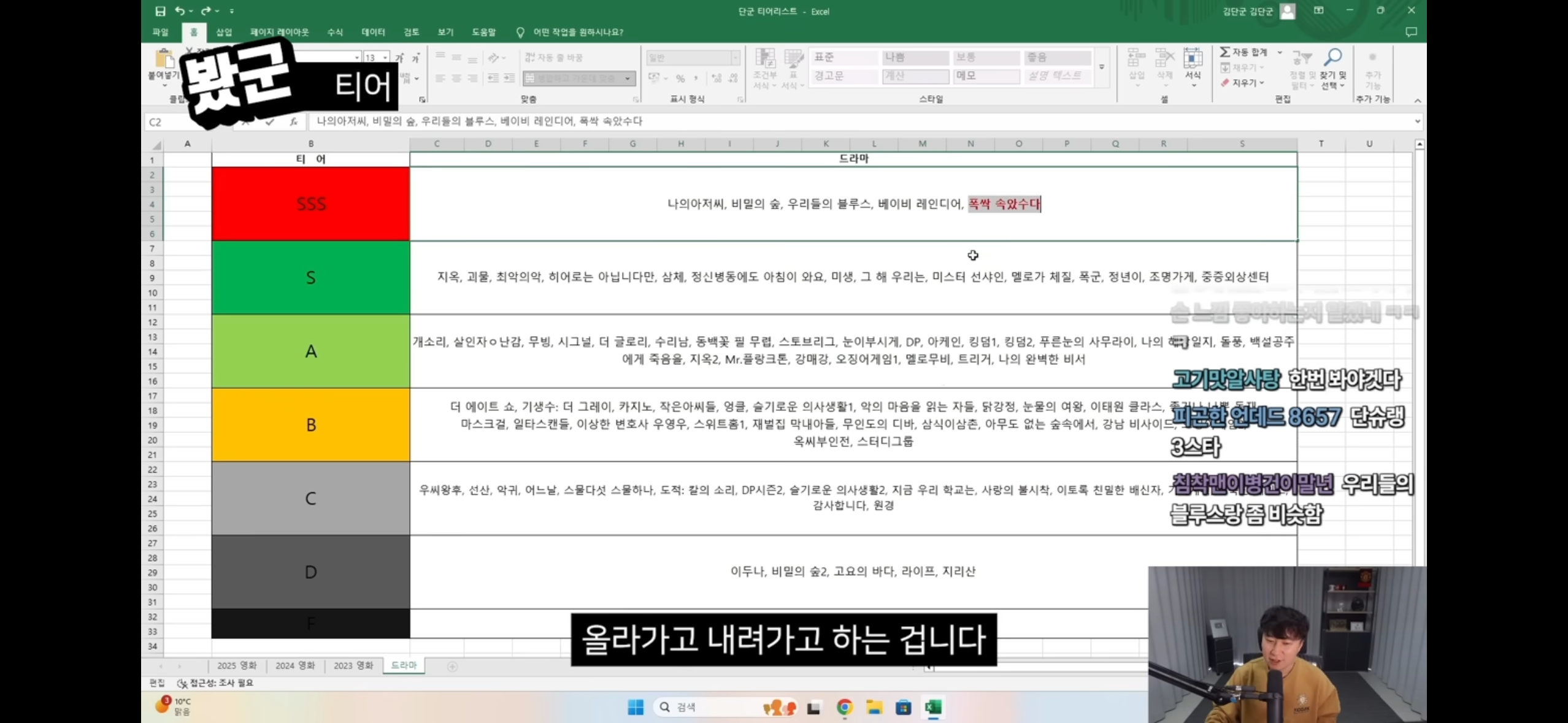Click the orange B tier cell
The image size is (1568, 723).
pyautogui.click(x=311, y=424)
